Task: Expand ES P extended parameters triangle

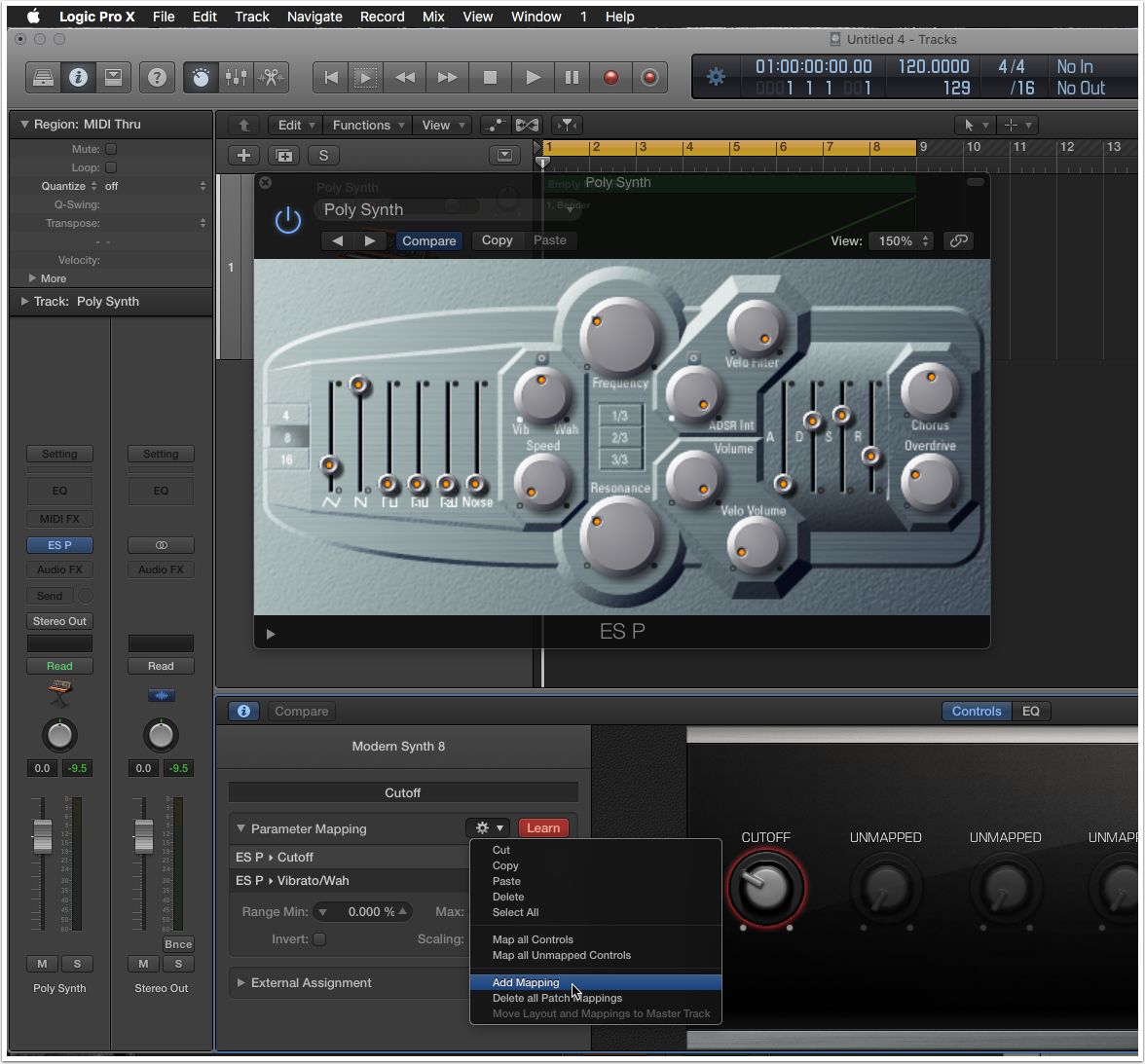Action: [271, 634]
